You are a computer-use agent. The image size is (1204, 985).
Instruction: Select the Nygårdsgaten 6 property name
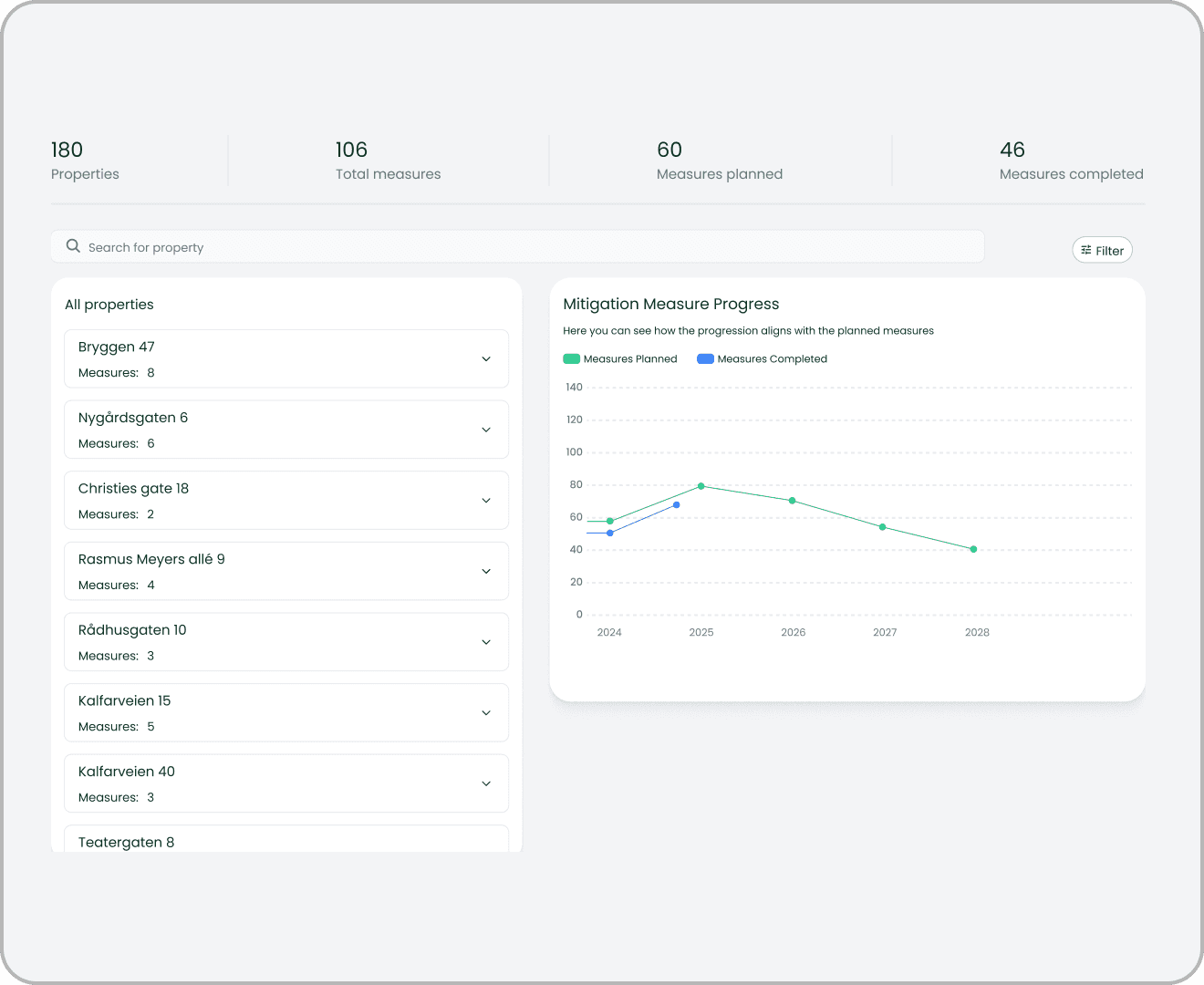[x=133, y=418]
